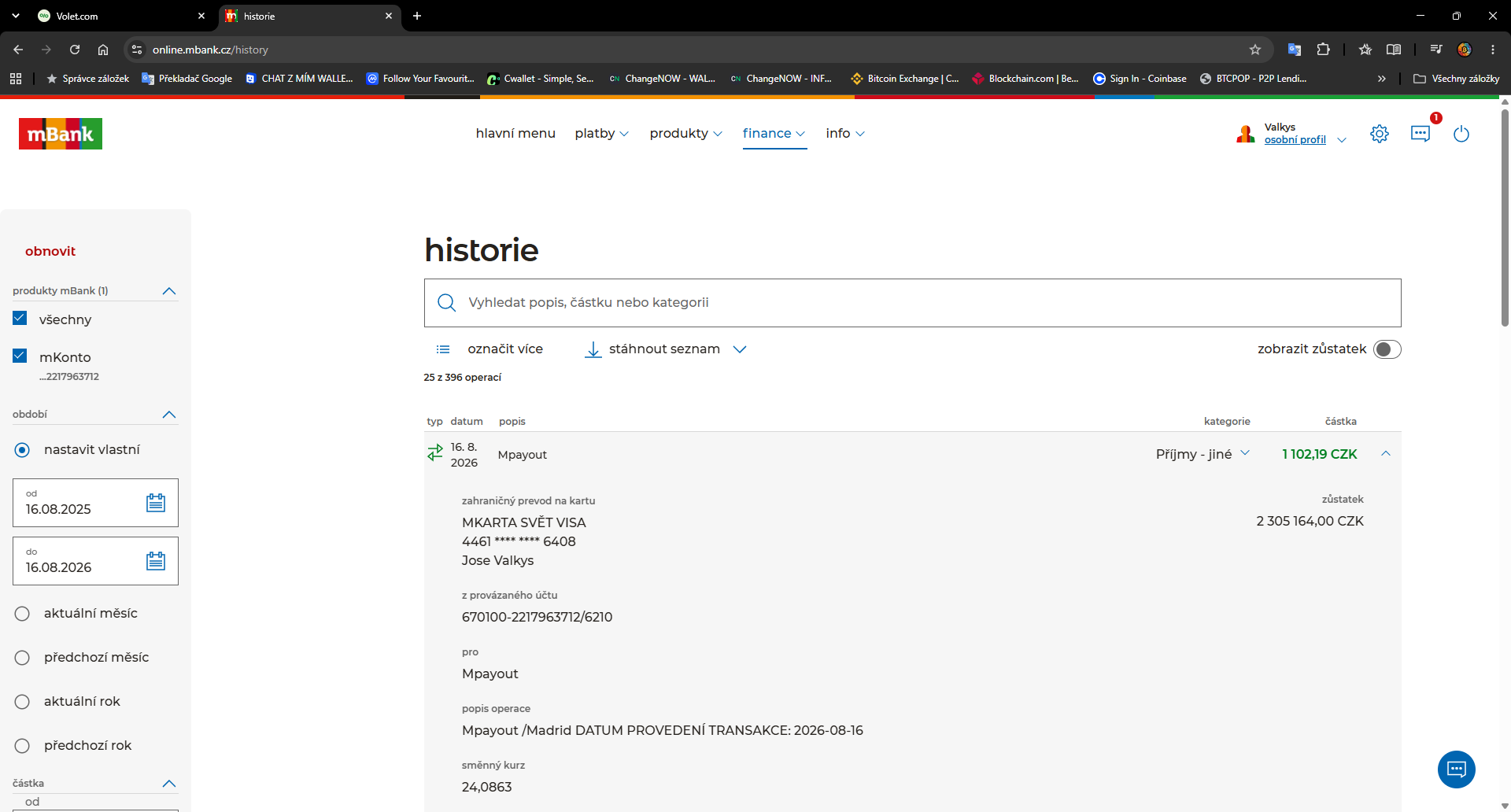Collapse the Mpayout transaction details chevron

[1386, 454]
